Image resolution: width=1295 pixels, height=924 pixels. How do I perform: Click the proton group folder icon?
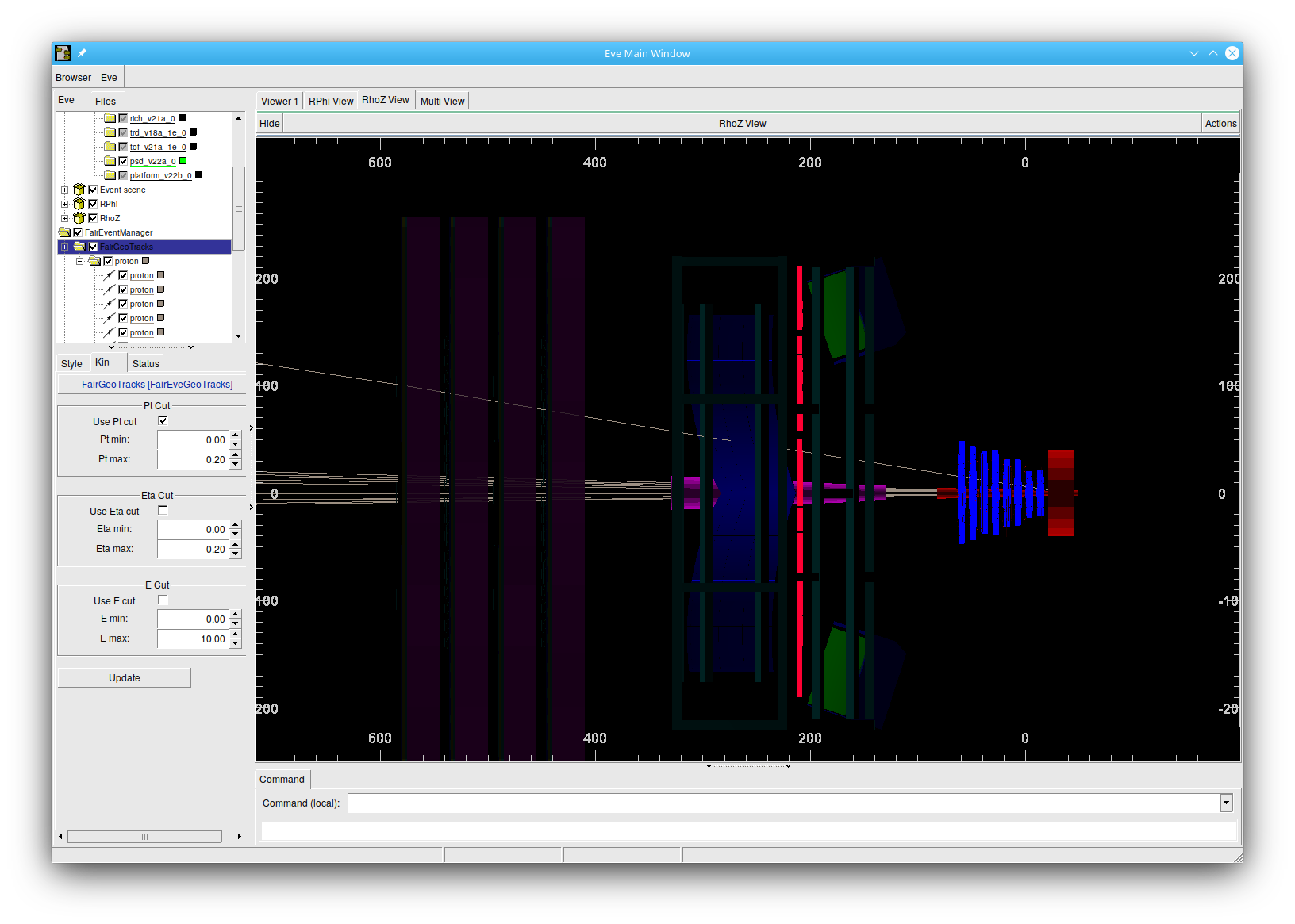coord(94,261)
